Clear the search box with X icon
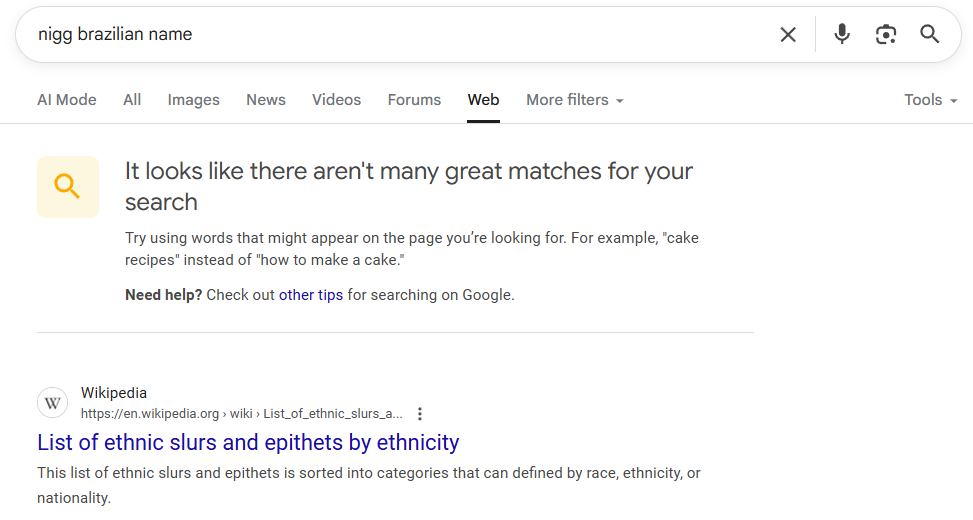Viewport: 973px width, 520px height. click(x=787, y=35)
